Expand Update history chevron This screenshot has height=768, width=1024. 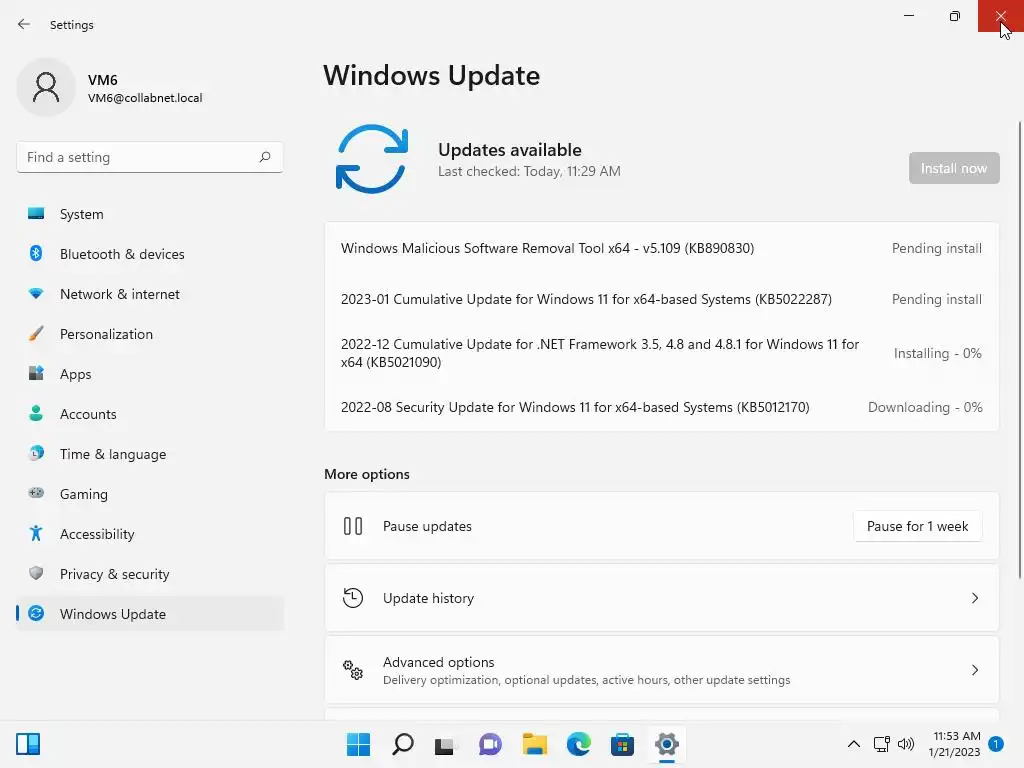pyautogui.click(x=974, y=598)
